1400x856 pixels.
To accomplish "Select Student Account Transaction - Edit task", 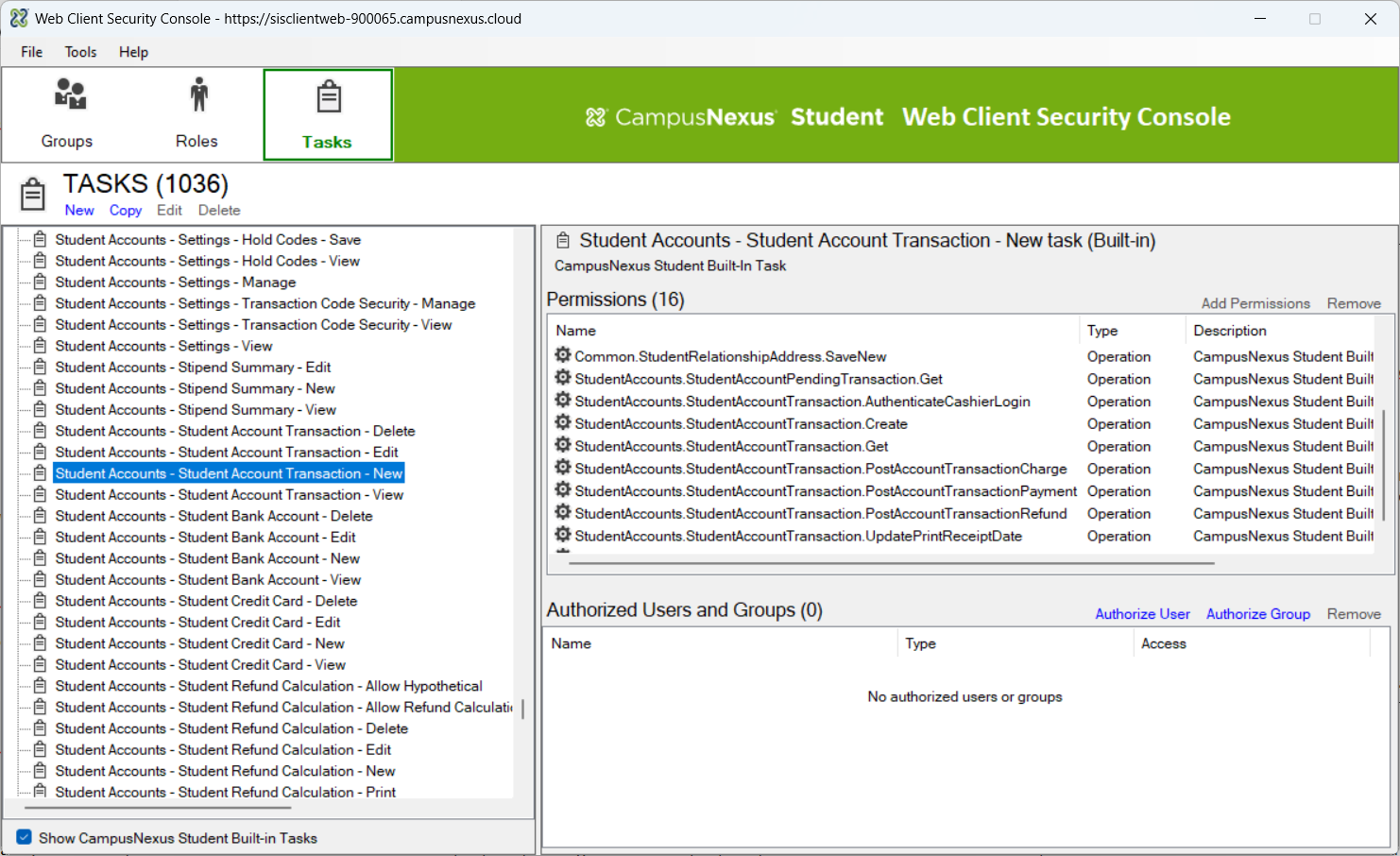I will [227, 452].
